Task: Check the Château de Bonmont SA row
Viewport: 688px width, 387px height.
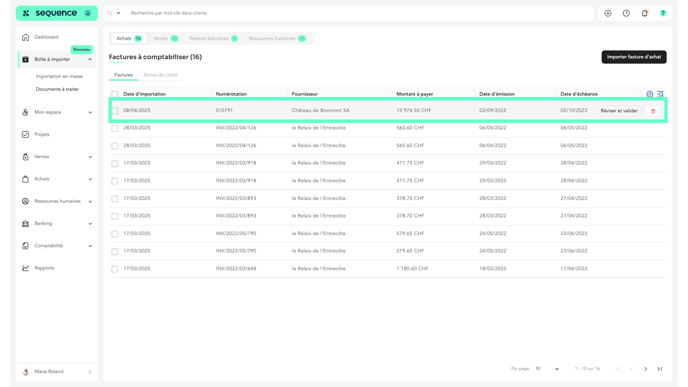Action: pos(115,111)
